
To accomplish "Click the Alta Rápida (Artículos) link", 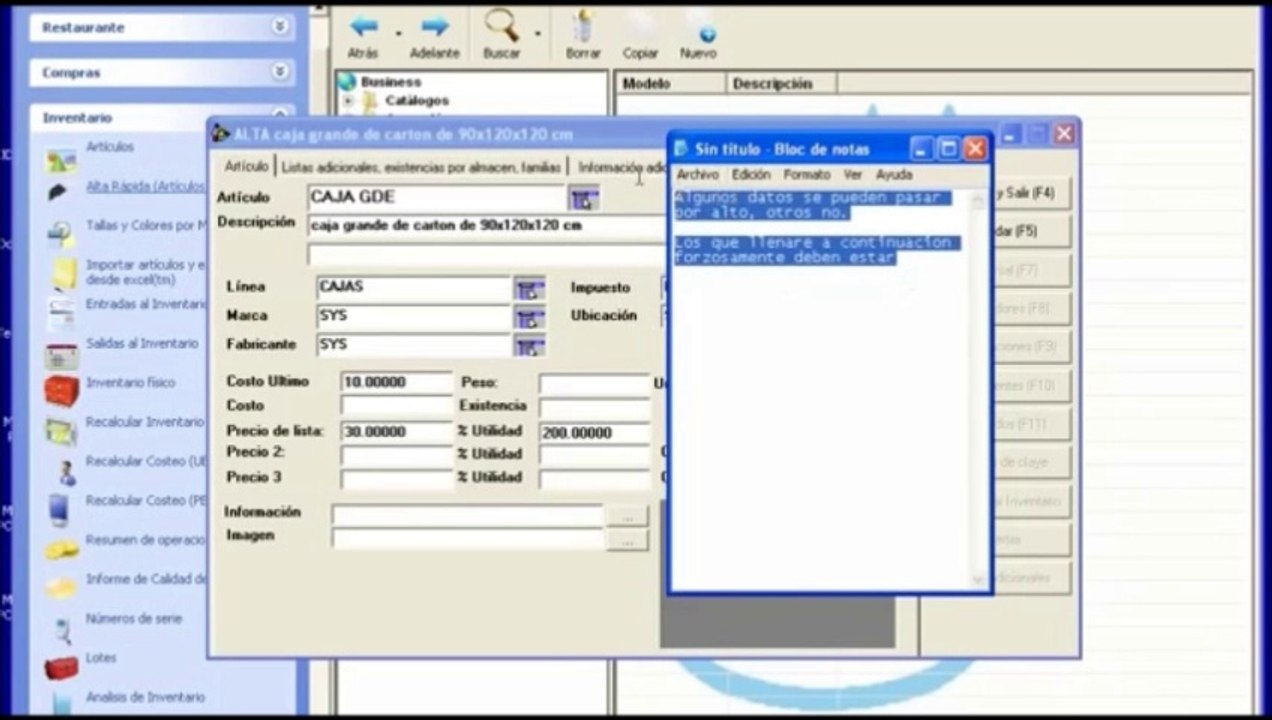I will click(x=145, y=186).
